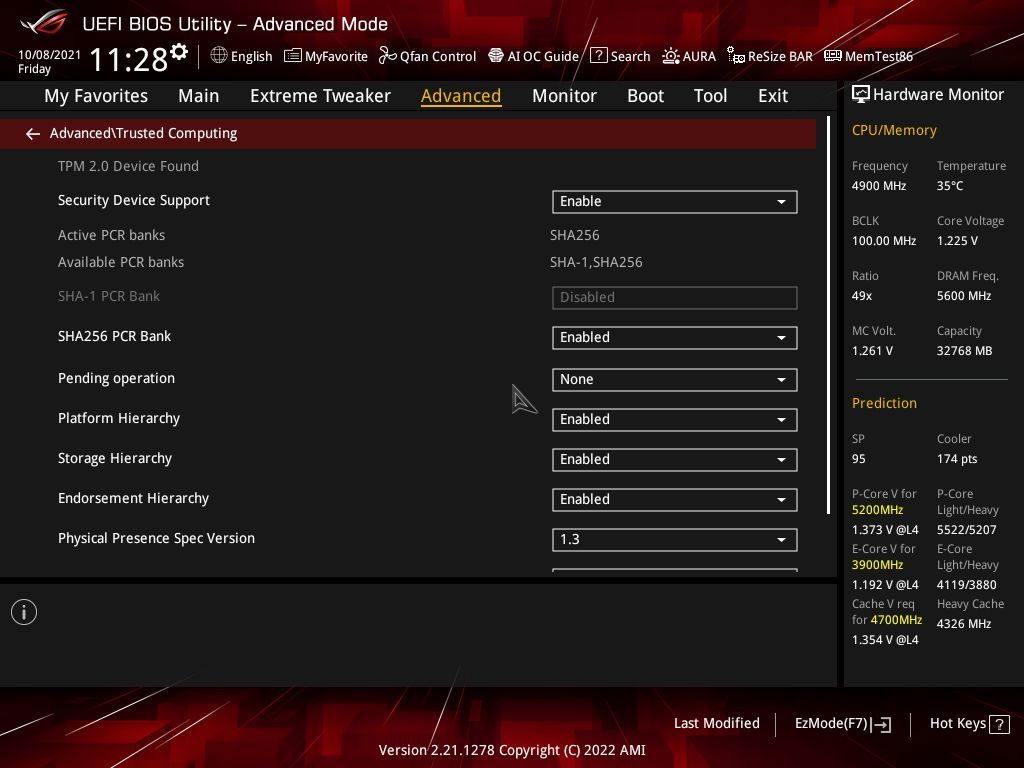This screenshot has height=768, width=1024.
Task: Select Security Device Support label
Action: pyautogui.click(x=134, y=200)
